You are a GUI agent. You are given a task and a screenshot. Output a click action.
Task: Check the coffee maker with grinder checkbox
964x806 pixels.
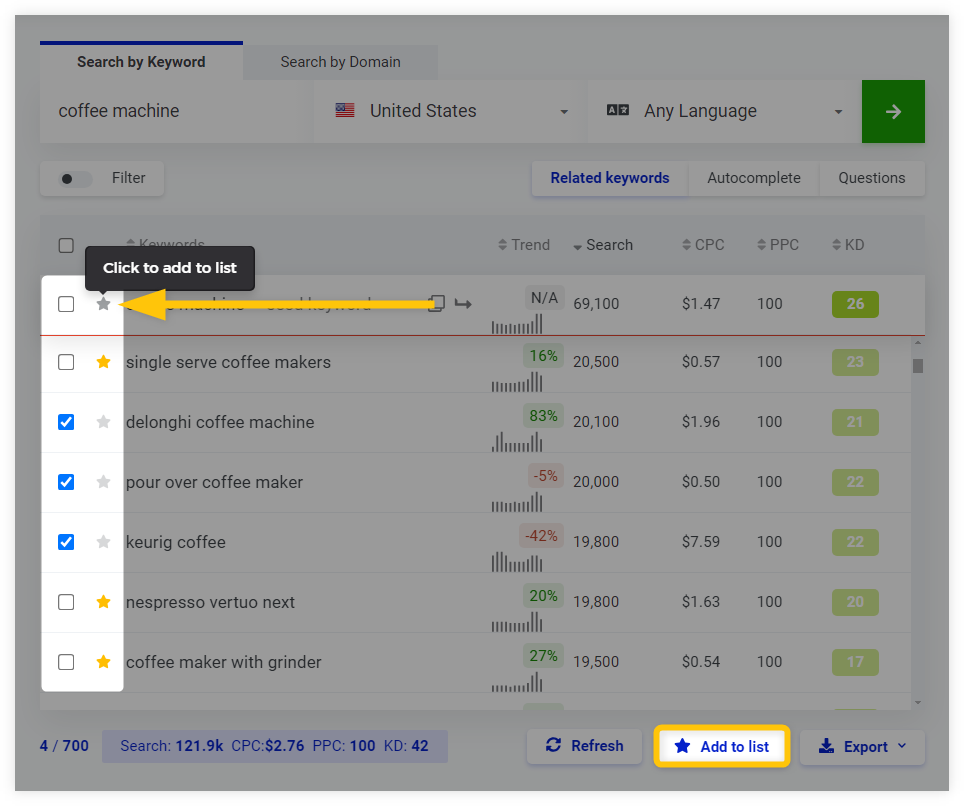(x=66, y=662)
